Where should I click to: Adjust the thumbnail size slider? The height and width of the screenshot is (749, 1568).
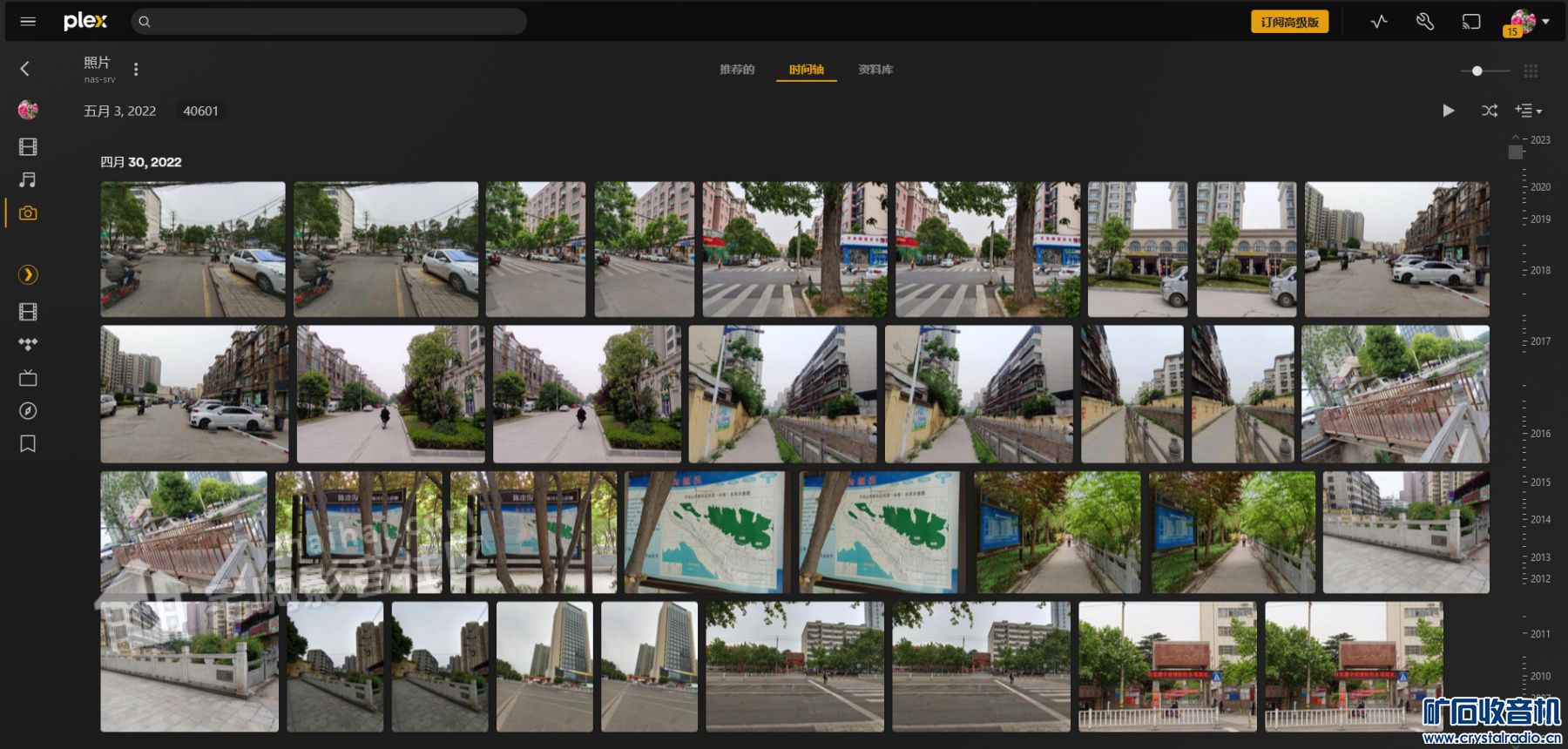tap(1477, 71)
